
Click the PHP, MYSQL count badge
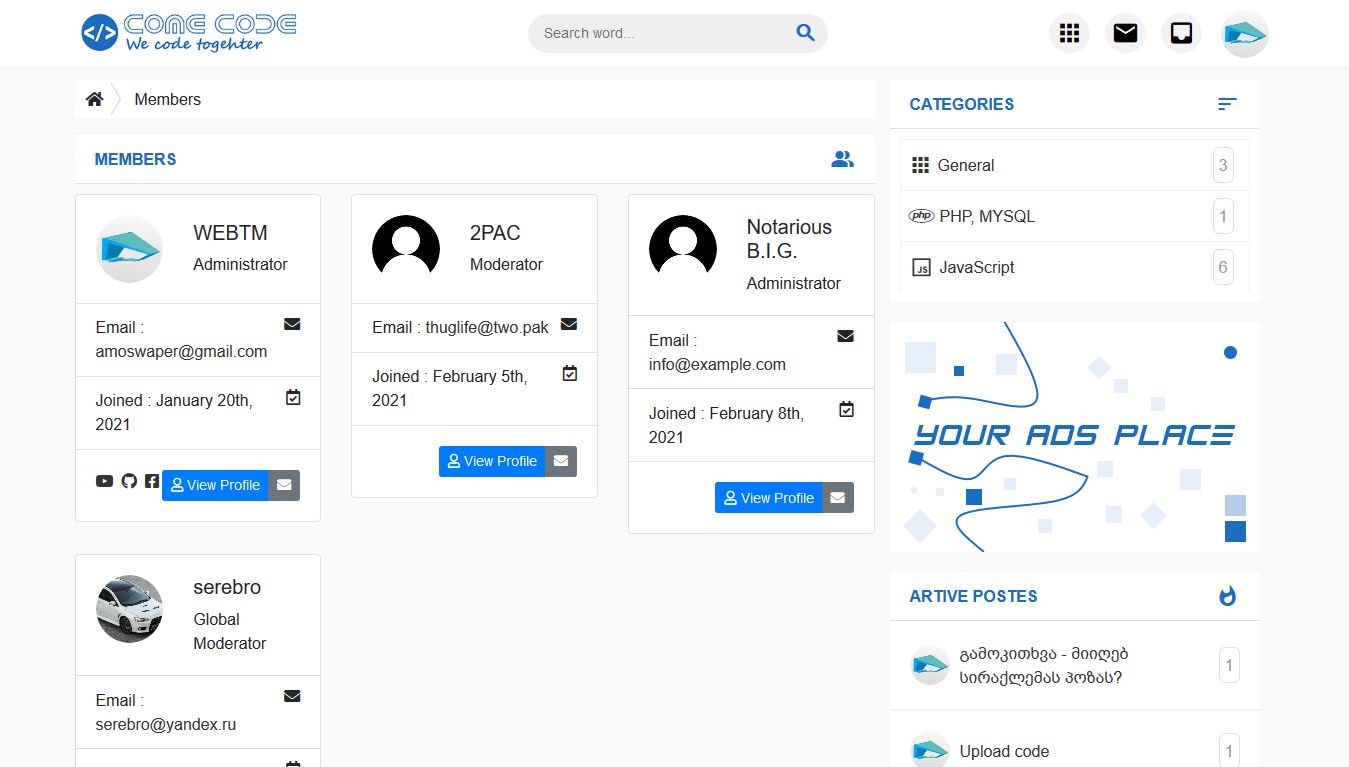click(1223, 216)
